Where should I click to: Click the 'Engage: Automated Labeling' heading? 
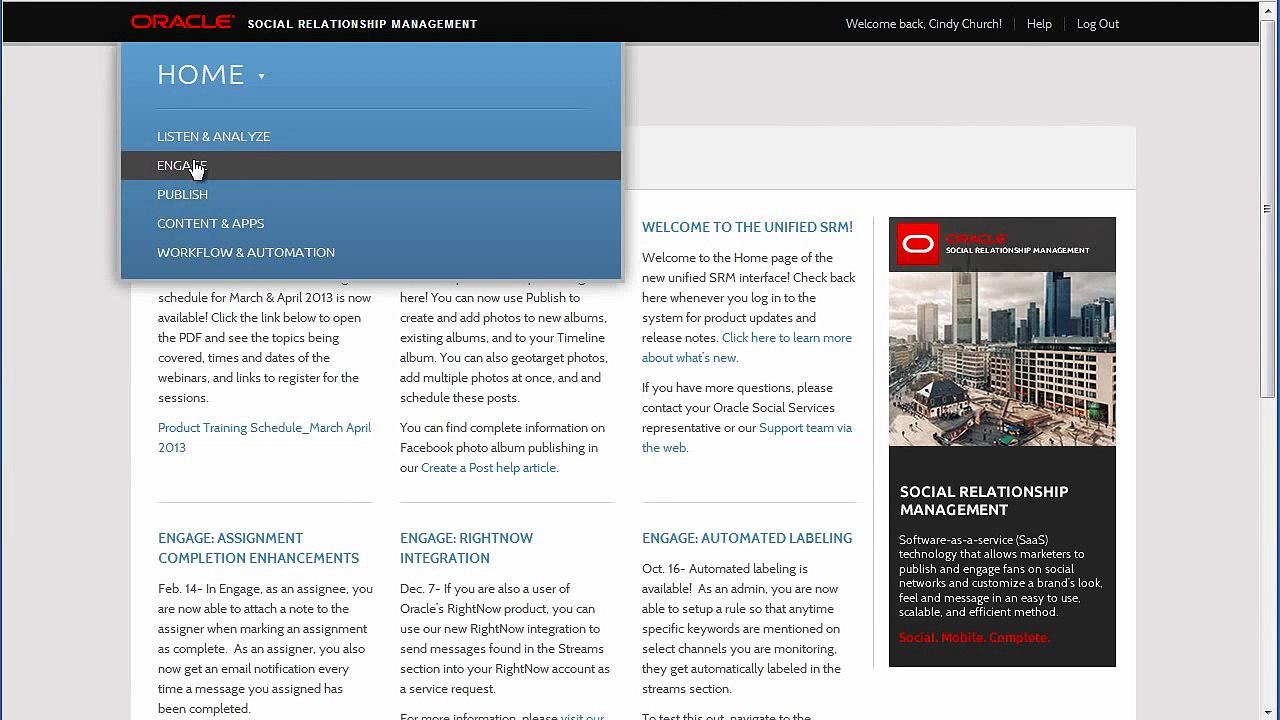[x=747, y=538]
